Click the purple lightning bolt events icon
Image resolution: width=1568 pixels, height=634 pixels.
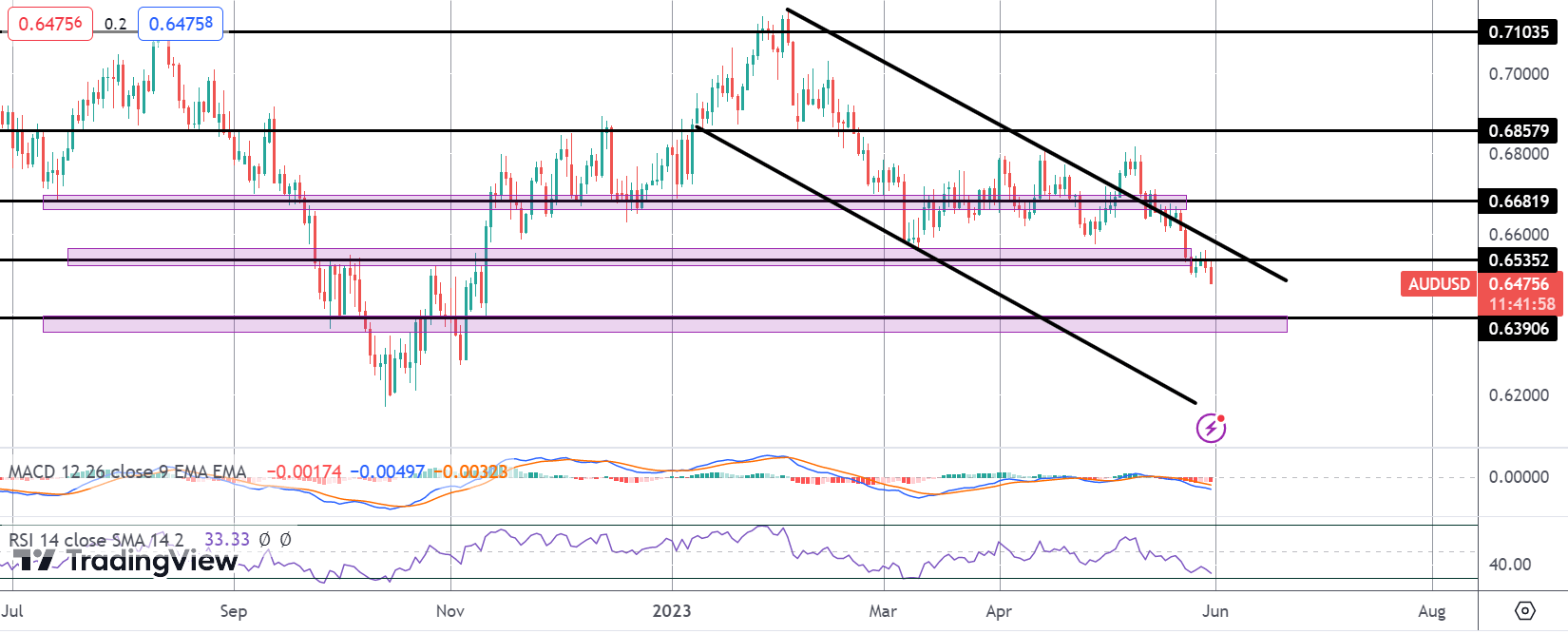tap(1211, 428)
